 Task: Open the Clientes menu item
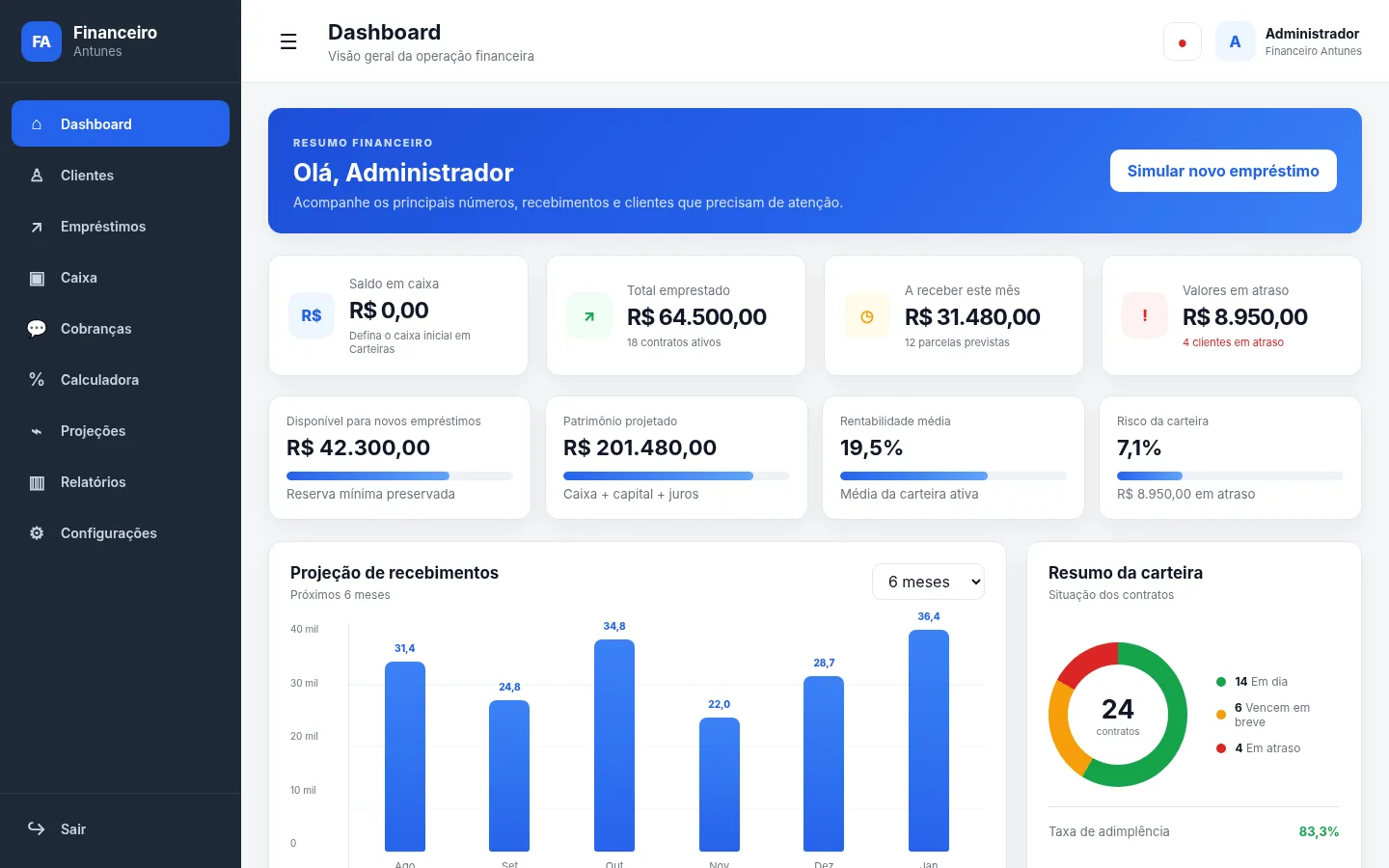click(121, 175)
